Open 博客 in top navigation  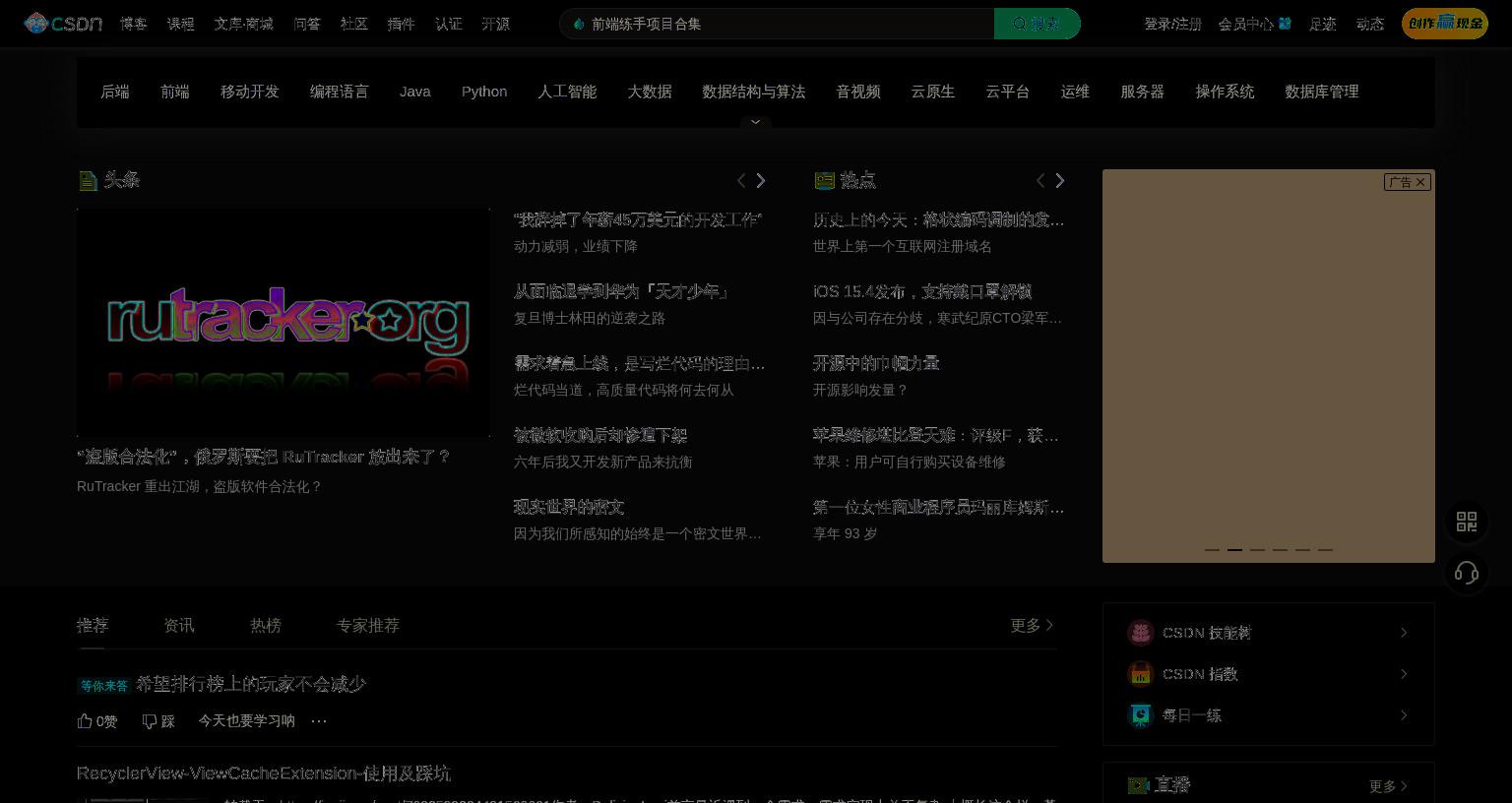[134, 24]
